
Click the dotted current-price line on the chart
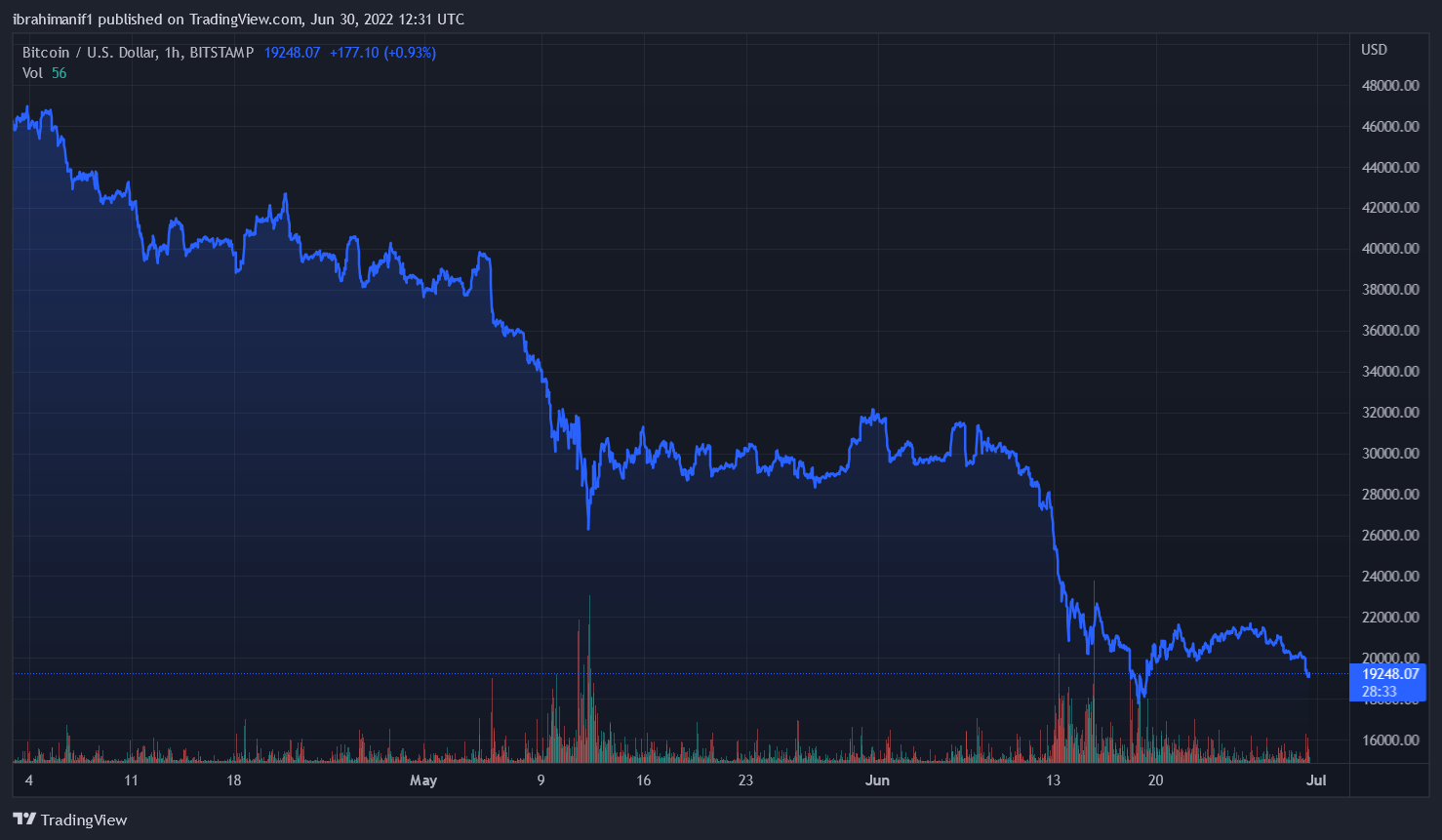[683, 673]
